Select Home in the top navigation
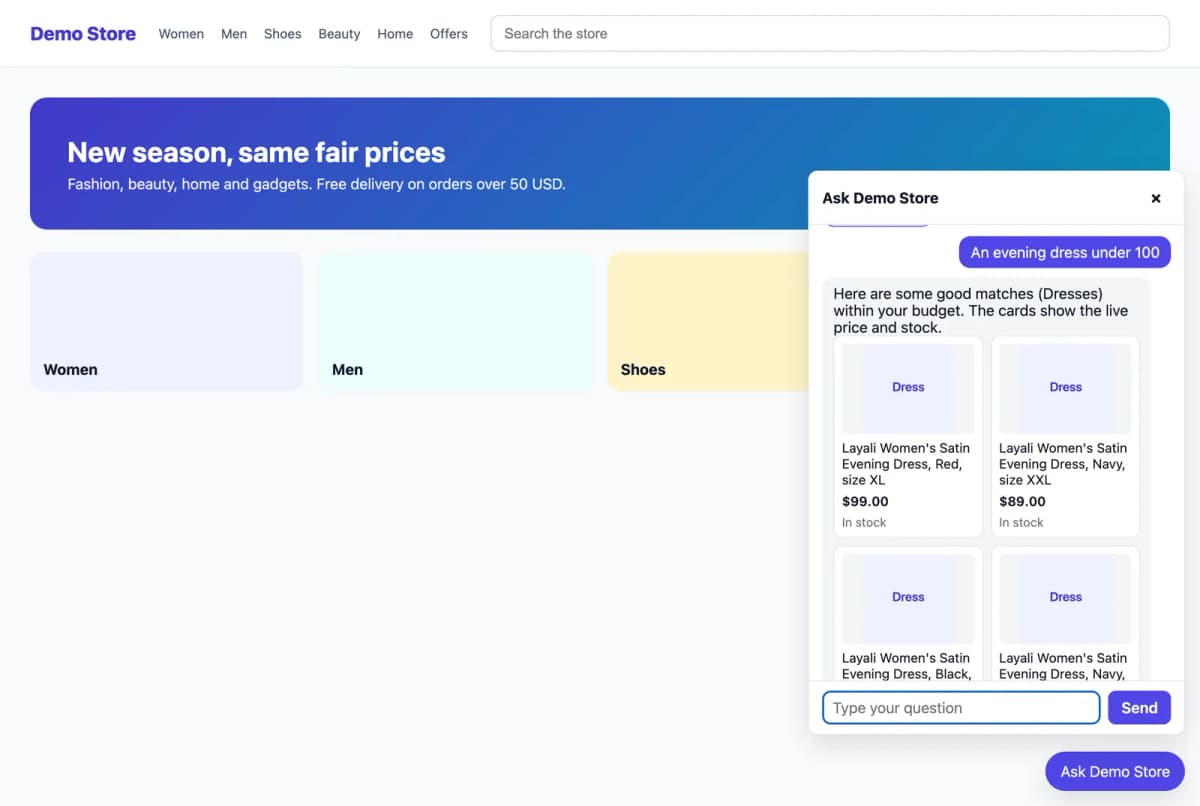 [x=395, y=33]
